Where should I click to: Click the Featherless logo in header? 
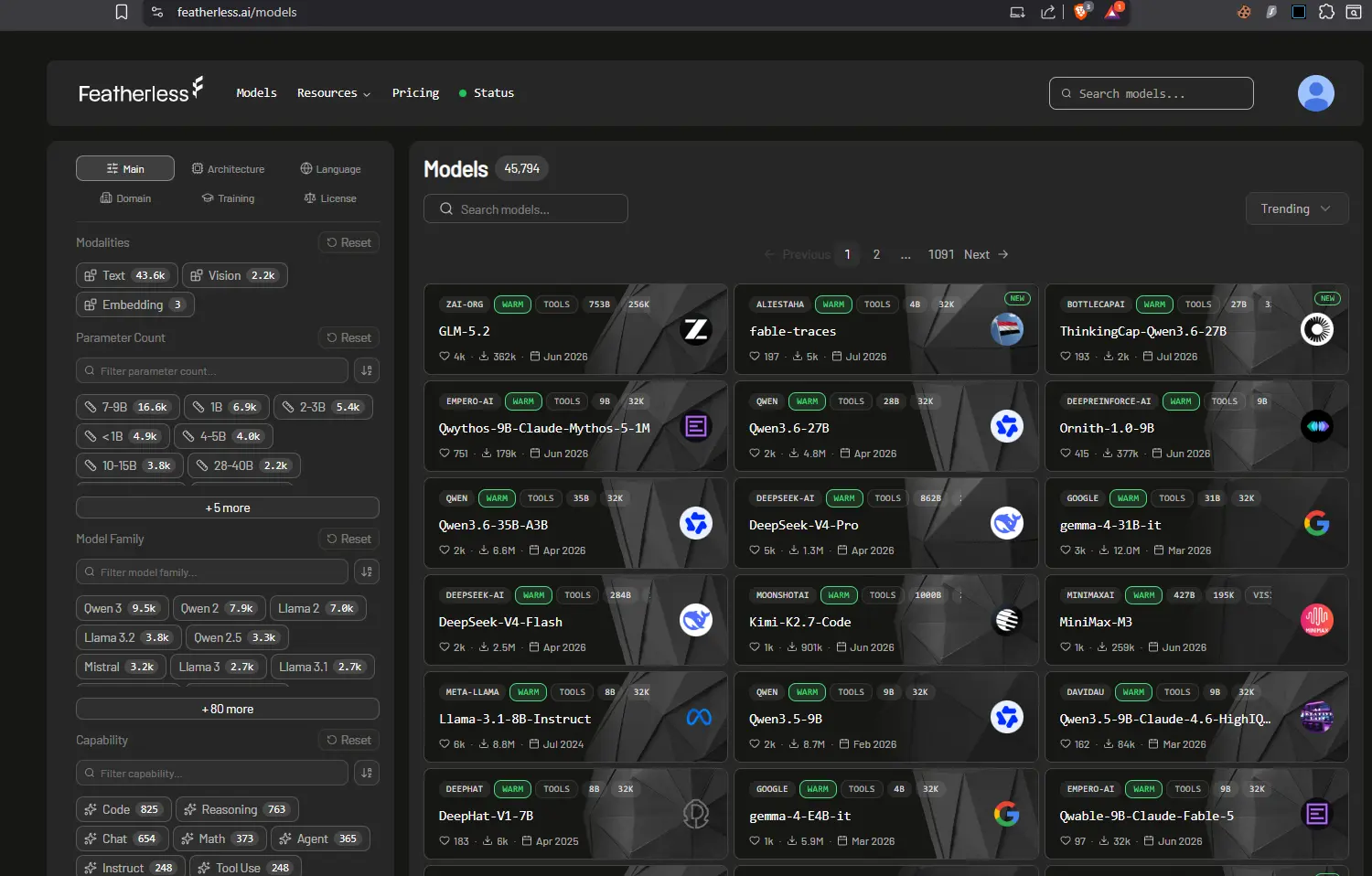(x=141, y=91)
